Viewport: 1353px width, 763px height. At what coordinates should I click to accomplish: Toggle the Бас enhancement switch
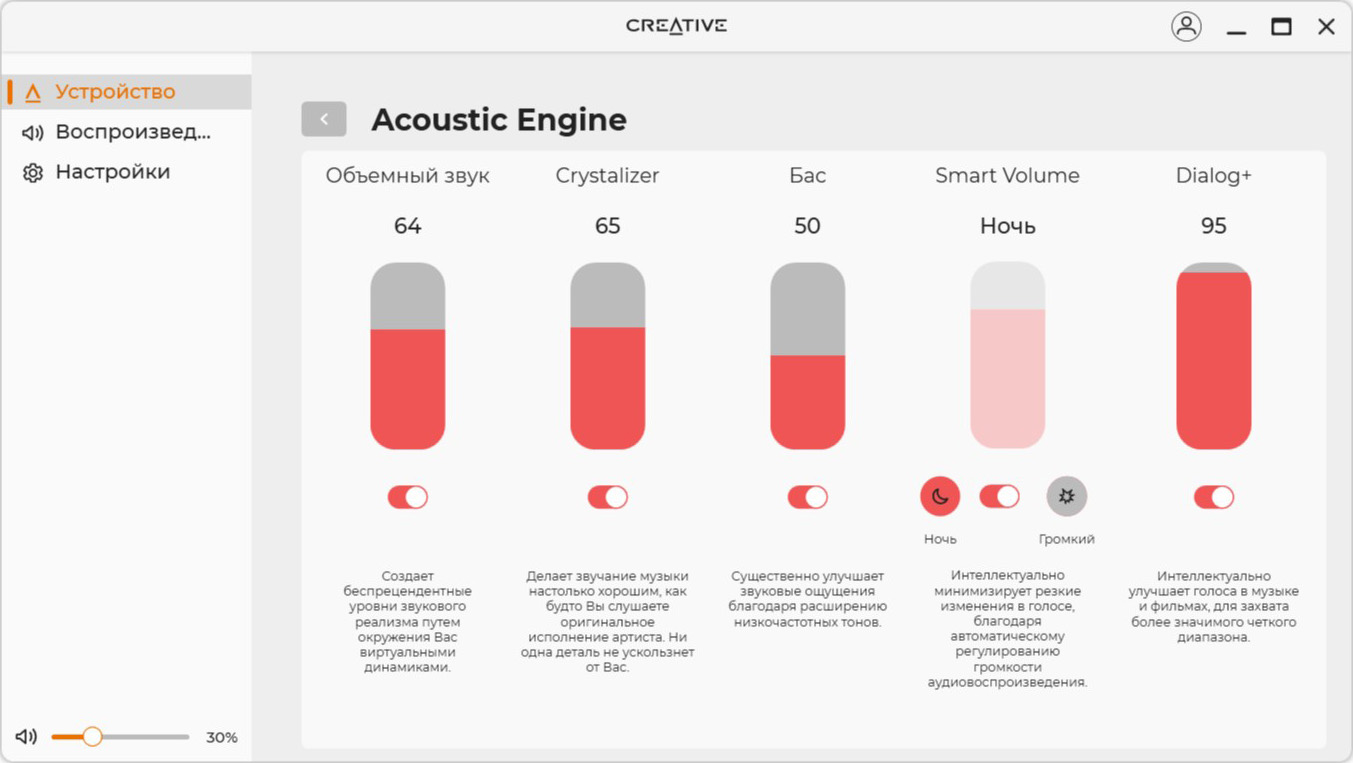808,497
